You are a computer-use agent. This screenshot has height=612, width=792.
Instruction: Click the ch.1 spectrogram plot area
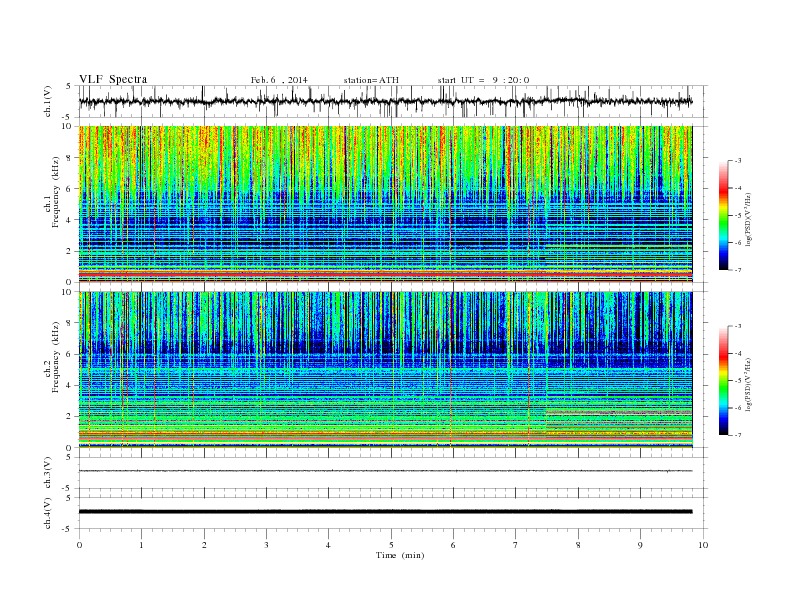click(x=385, y=204)
